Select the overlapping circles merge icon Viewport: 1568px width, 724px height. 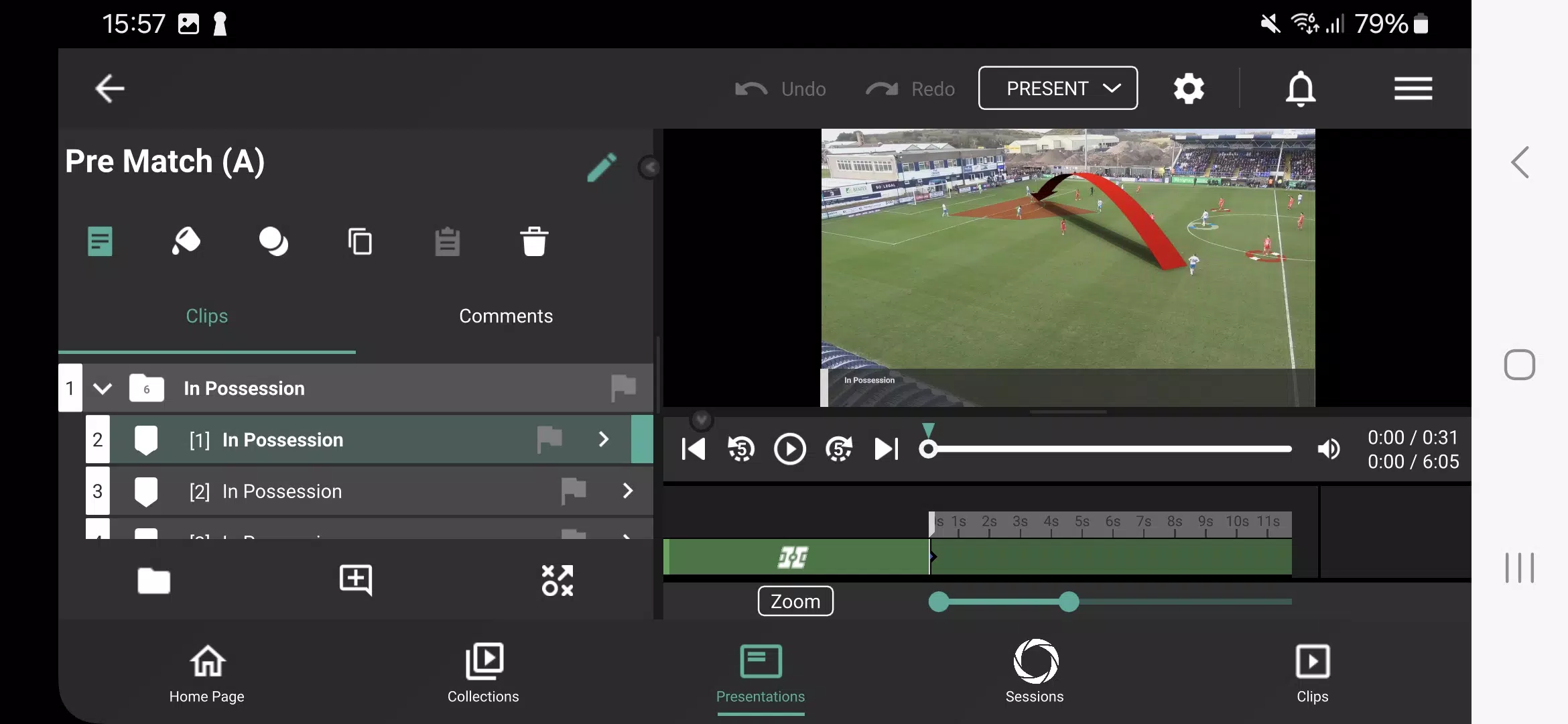(273, 241)
